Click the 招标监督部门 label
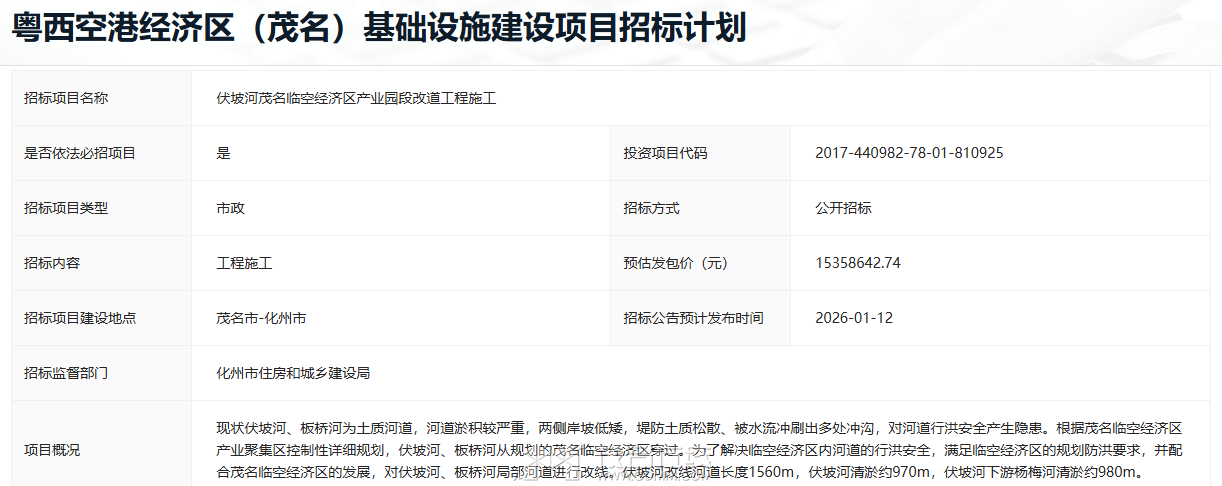Viewport: 1222px width, 486px height. coord(66,373)
